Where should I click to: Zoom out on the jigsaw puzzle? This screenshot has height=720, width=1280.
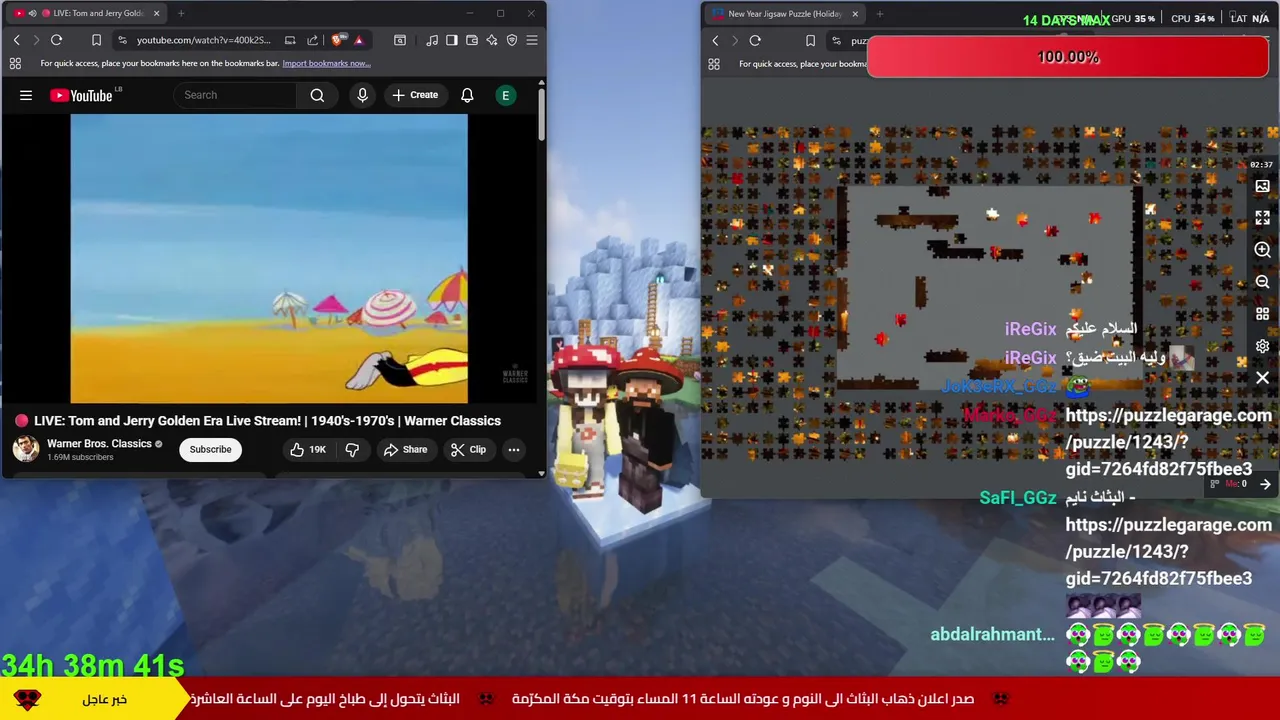point(1262,282)
